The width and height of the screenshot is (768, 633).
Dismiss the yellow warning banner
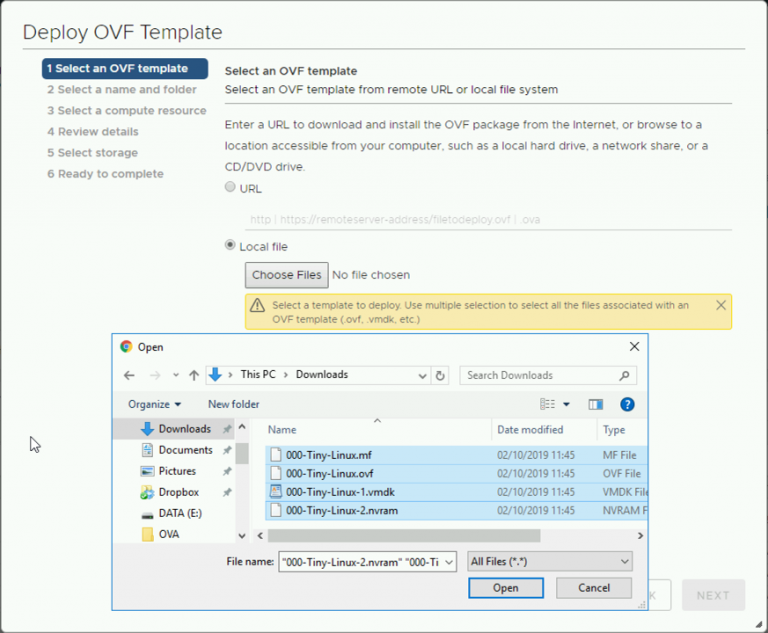(721, 305)
